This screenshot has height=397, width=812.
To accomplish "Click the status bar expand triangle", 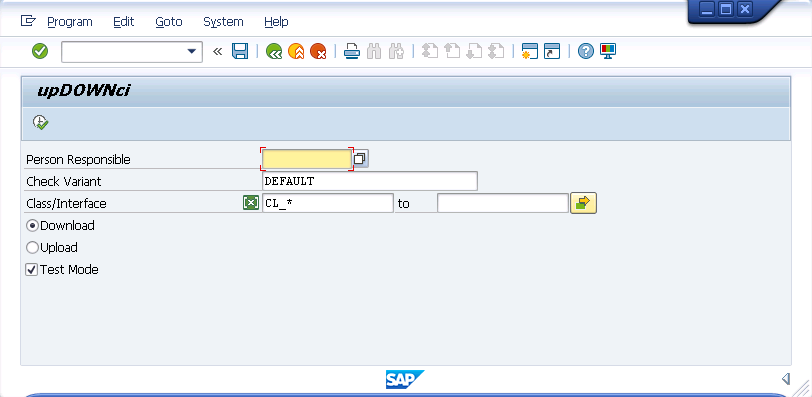I will (x=786, y=378).
